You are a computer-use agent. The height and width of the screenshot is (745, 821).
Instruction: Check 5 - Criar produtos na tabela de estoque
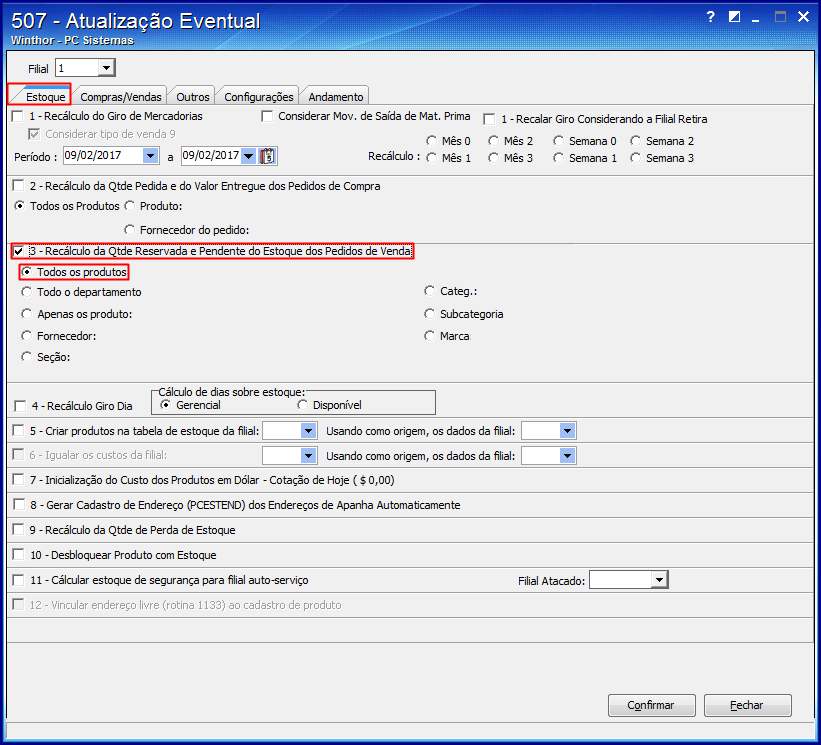pos(18,430)
